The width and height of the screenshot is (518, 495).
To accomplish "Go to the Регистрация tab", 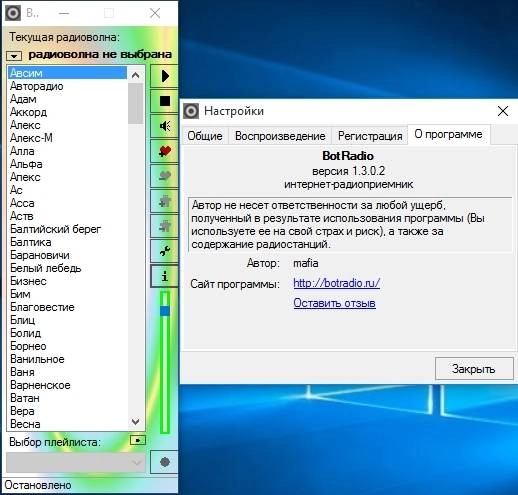I will (370, 136).
